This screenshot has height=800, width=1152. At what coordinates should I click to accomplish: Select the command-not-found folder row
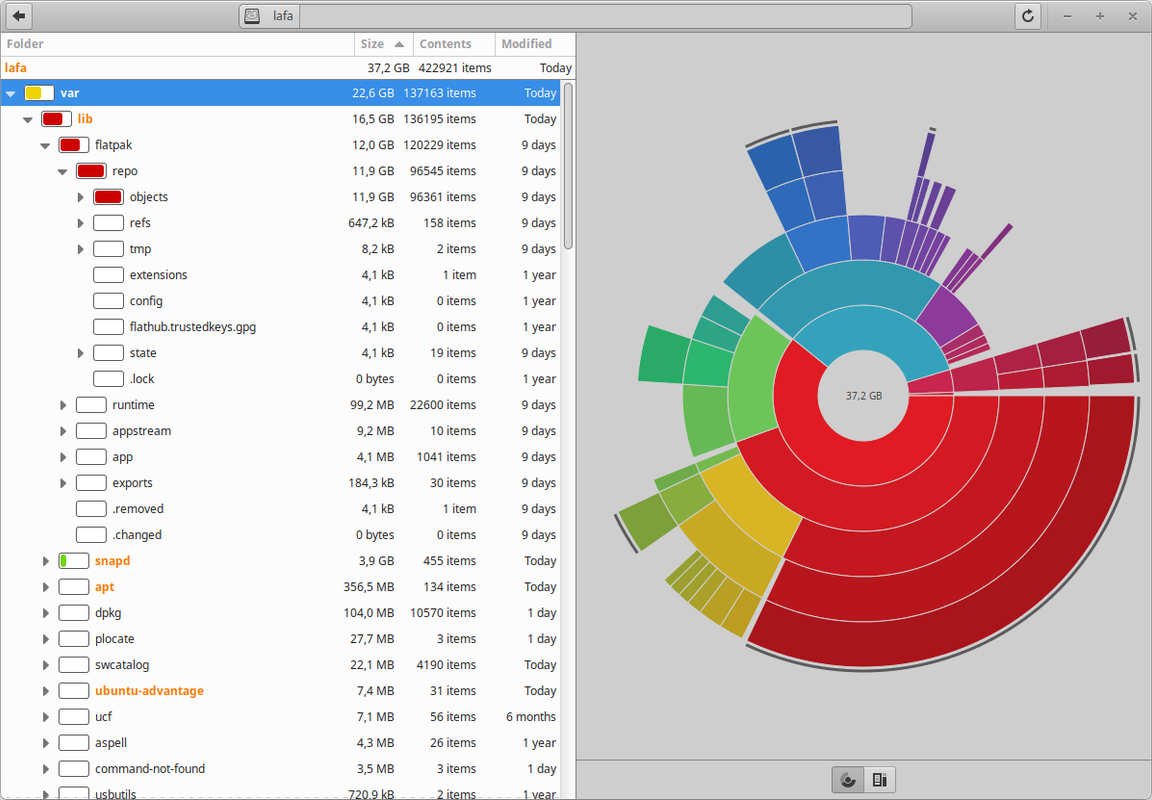coord(281,769)
